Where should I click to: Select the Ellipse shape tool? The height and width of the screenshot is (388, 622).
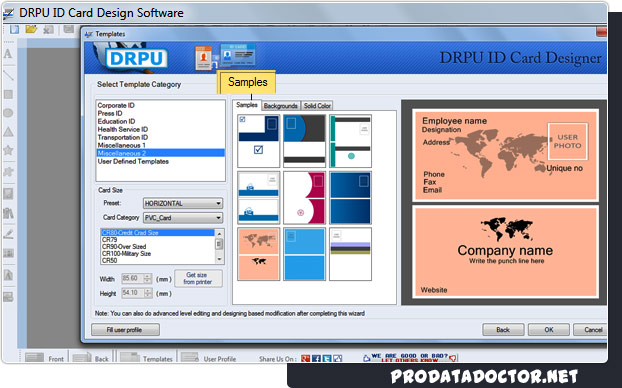(8, 113)
